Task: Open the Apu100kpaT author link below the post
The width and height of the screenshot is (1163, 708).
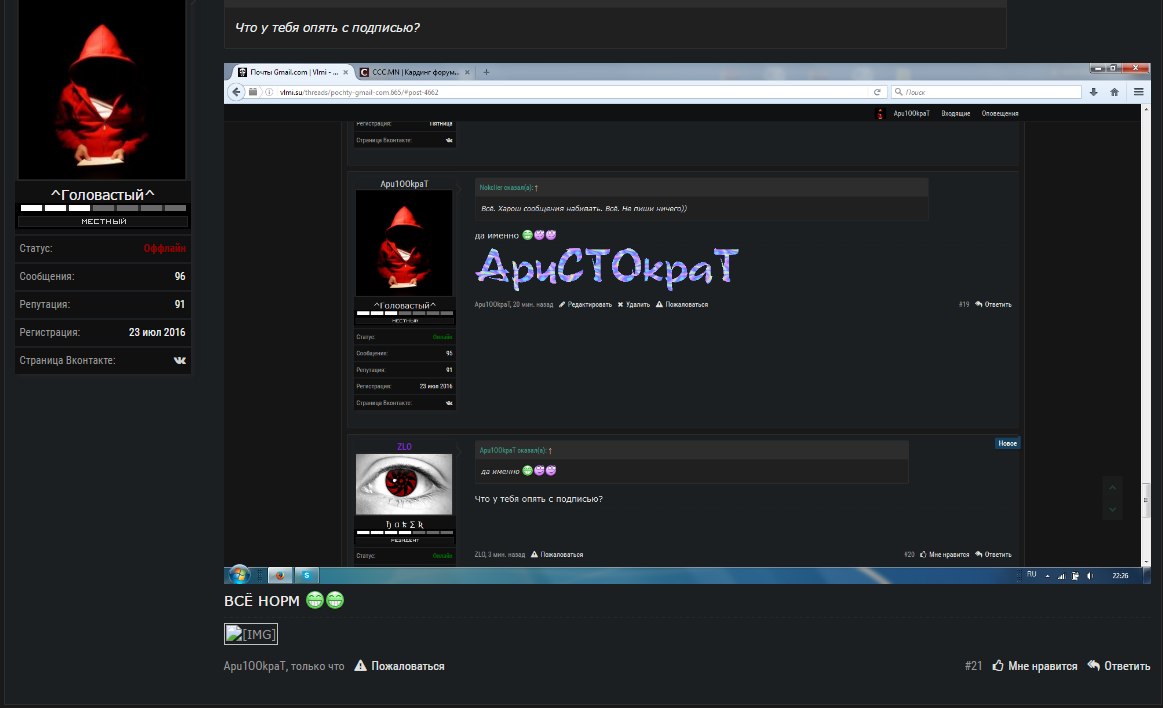Action: (255, 666)
